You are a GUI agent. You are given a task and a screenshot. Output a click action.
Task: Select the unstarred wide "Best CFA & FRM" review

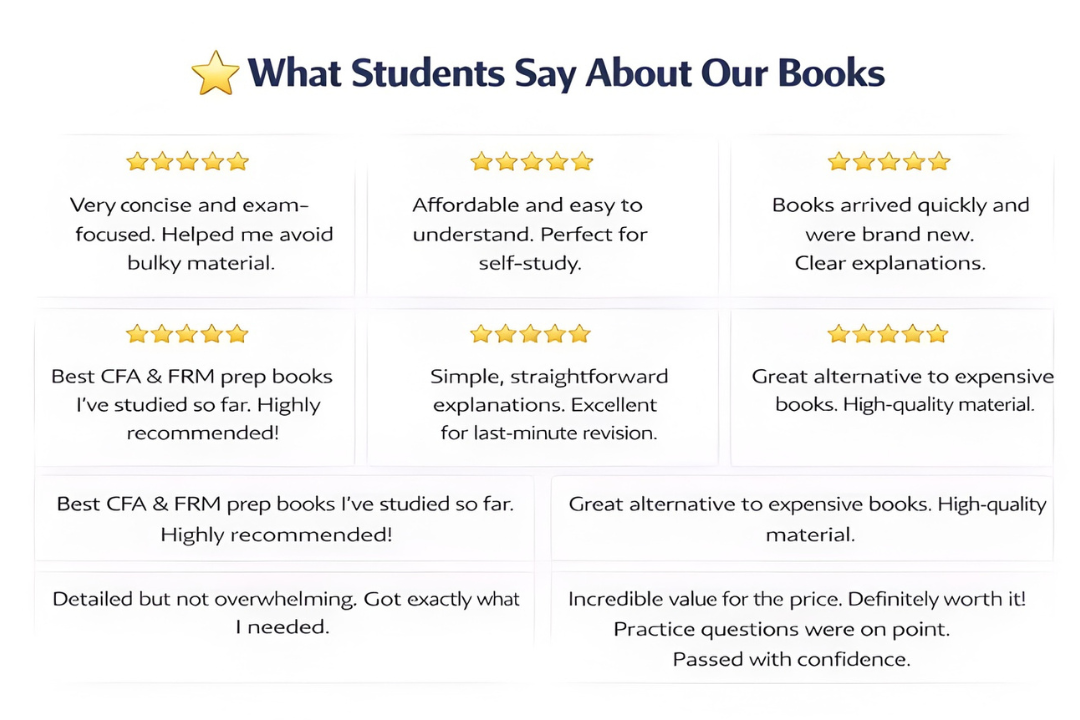[x=285, y=518]
